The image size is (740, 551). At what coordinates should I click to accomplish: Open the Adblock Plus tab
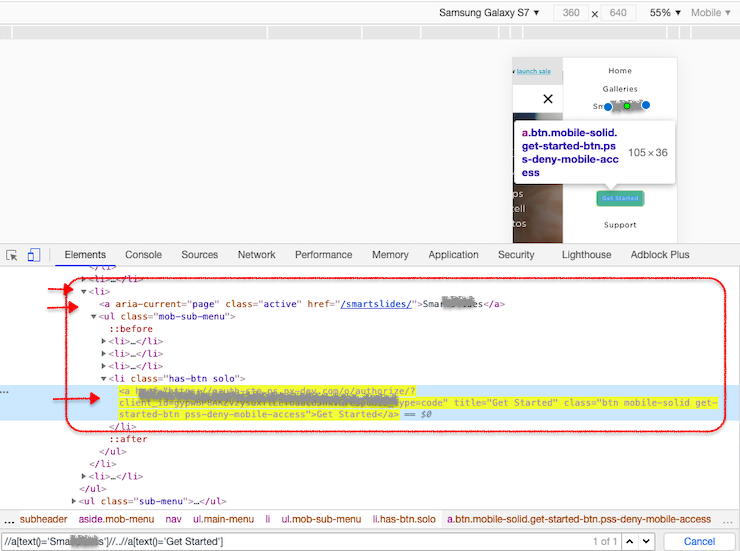point(660,255)
